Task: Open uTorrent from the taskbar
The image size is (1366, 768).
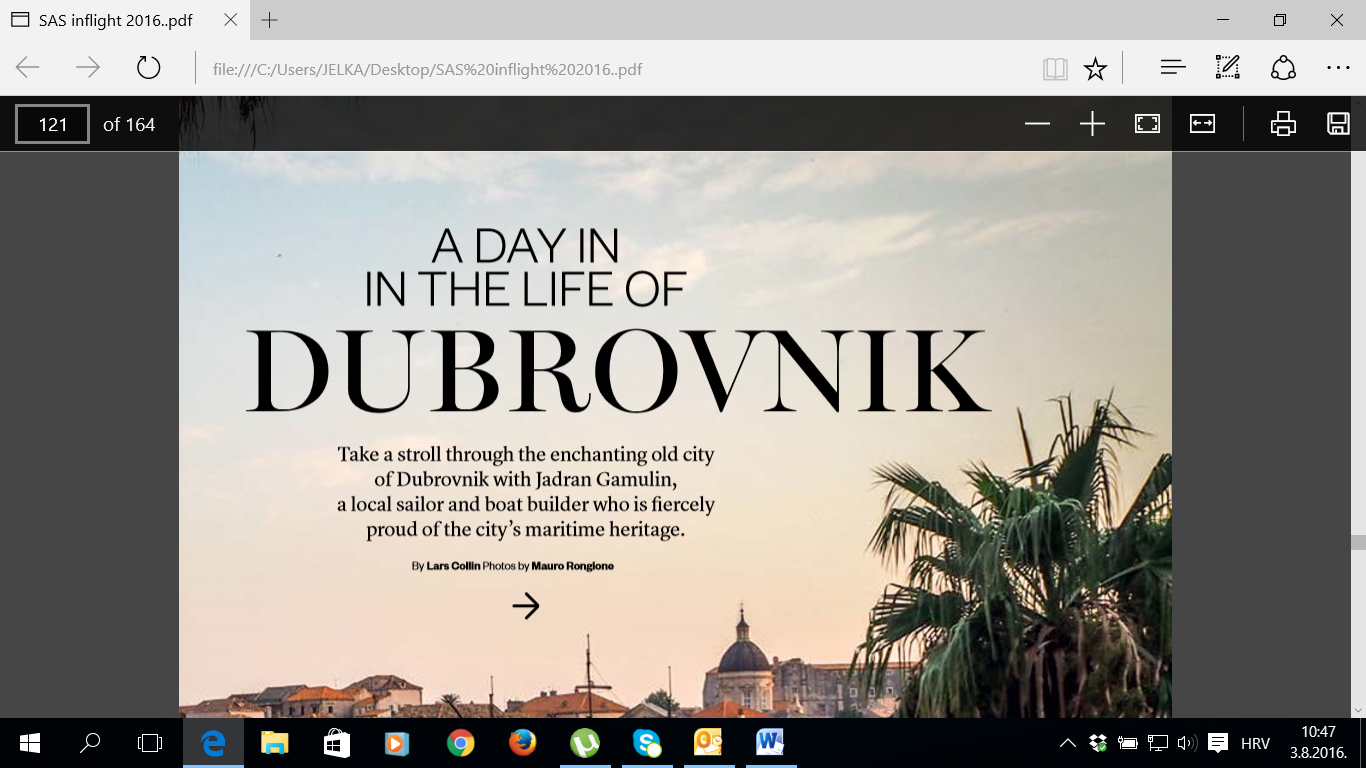Action: click(584, 743)
